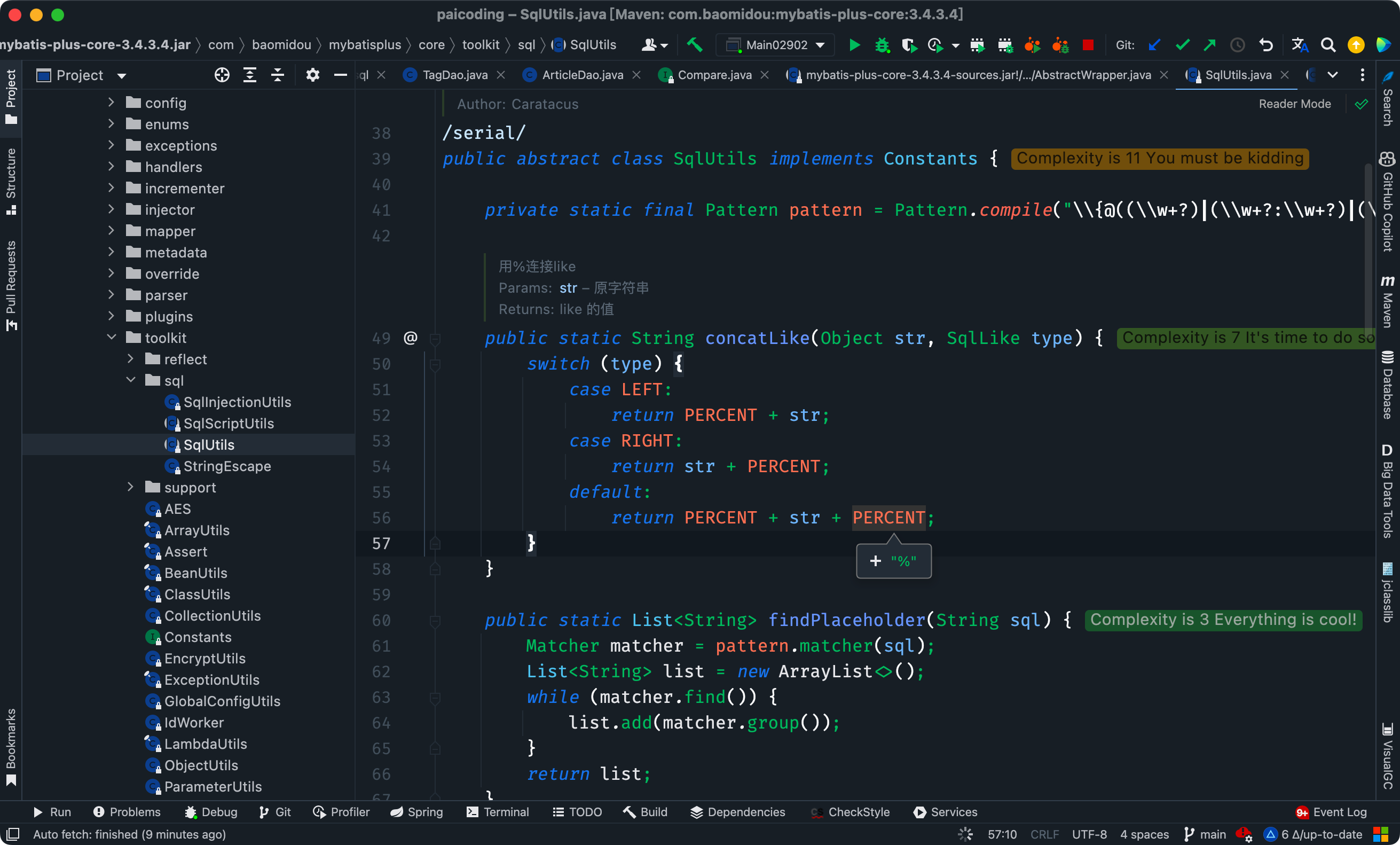The width and height of the screenshot is (1400, 845).
Task: Toggle Reader Mode in editor
Action: (x=1294, y=104)
